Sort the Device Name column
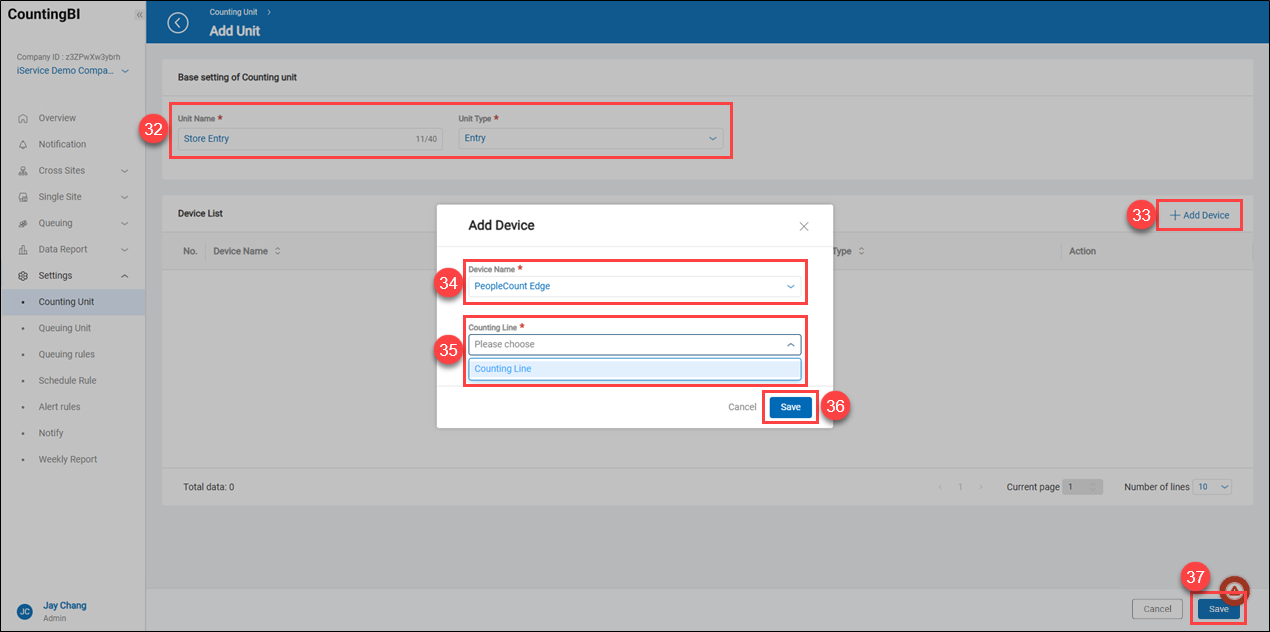The height and width of the screenshot is (632, 1270). 277,251
